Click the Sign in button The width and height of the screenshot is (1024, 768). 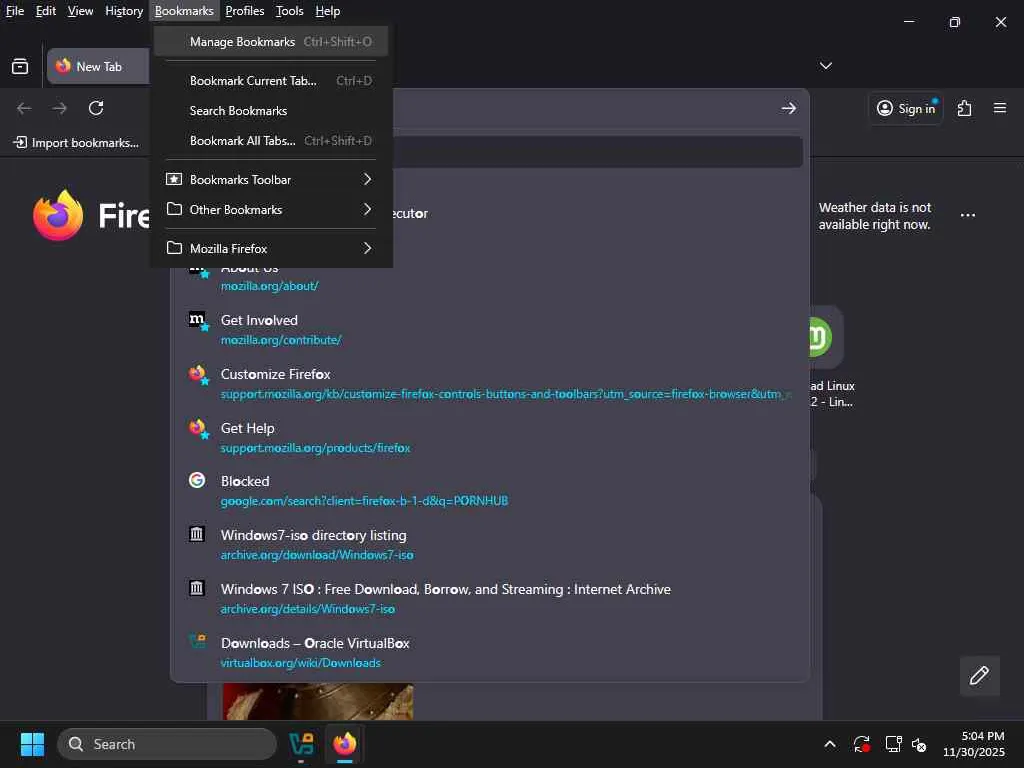click(x=906, y=108)
